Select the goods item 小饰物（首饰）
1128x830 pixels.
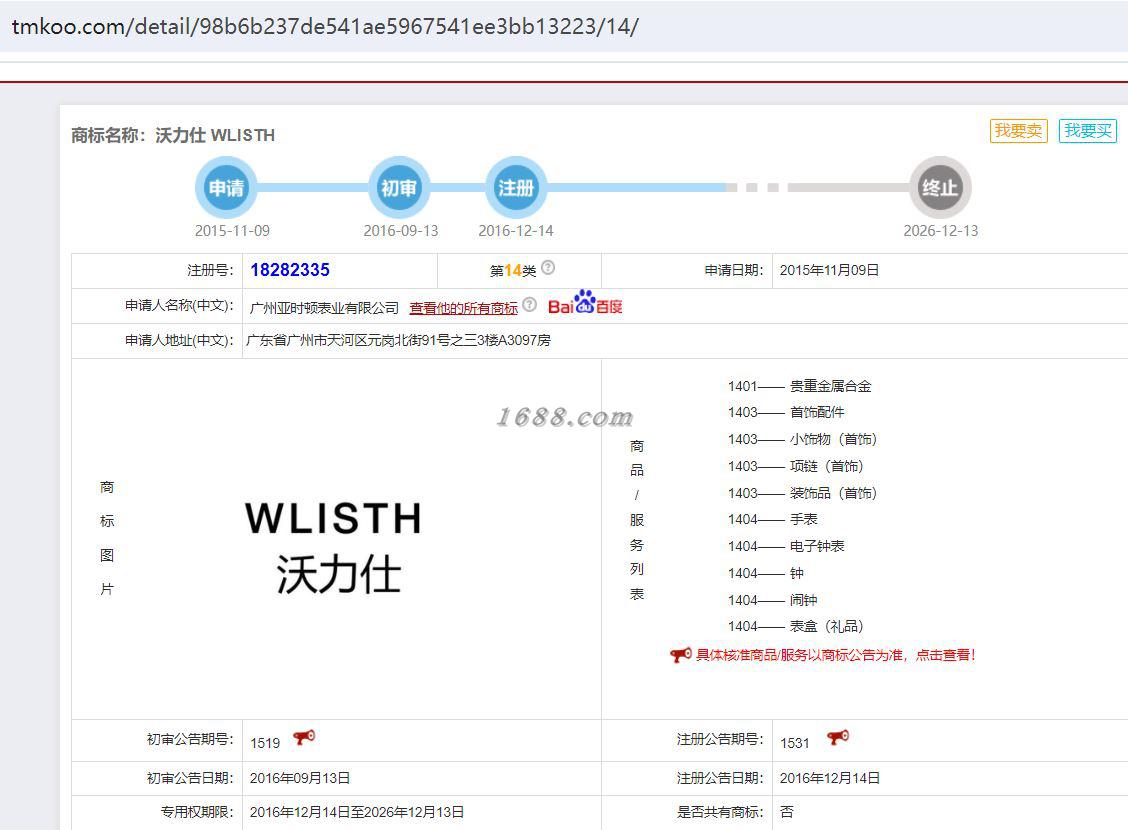[833, 439]
